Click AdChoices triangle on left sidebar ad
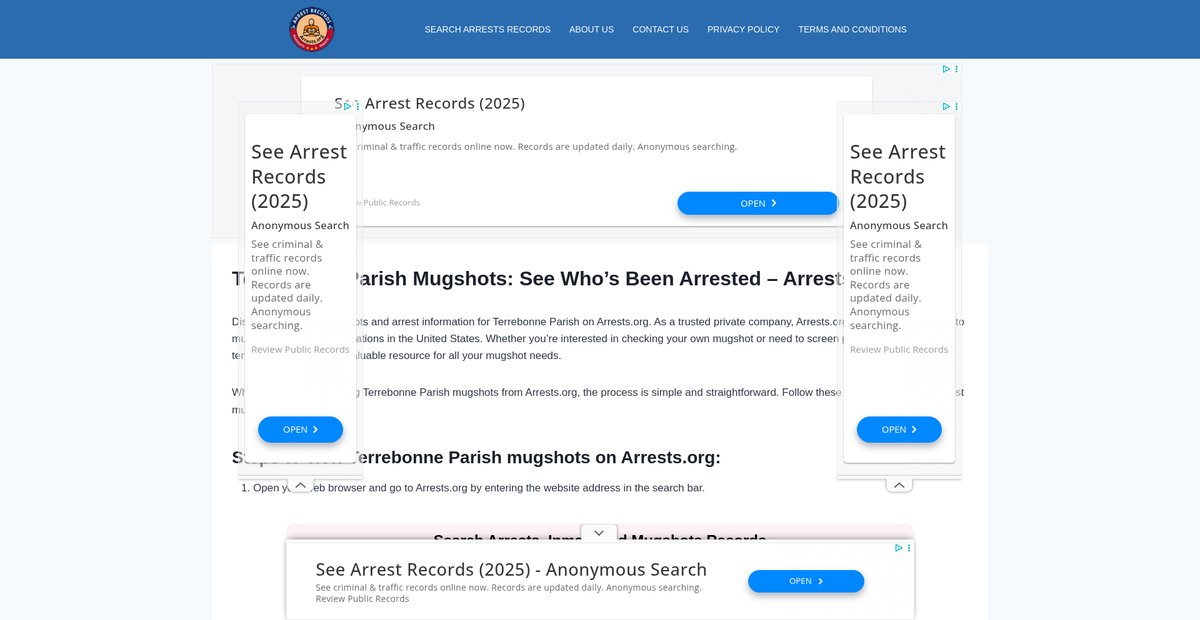This screenshot has width=1200, height=620. tap(347, 106)
